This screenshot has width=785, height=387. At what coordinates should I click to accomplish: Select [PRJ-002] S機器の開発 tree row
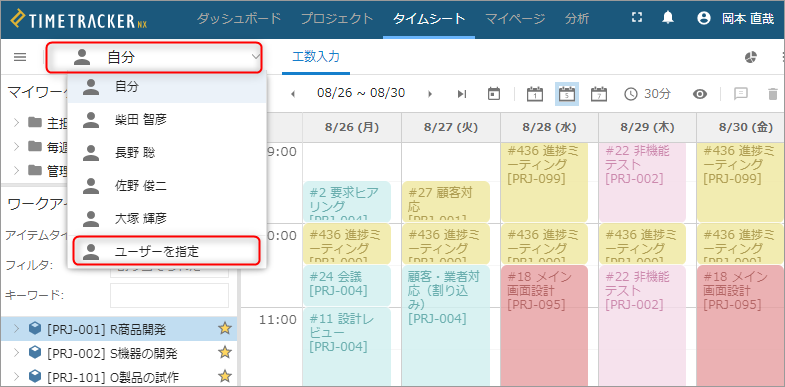(x=119, y=352)
